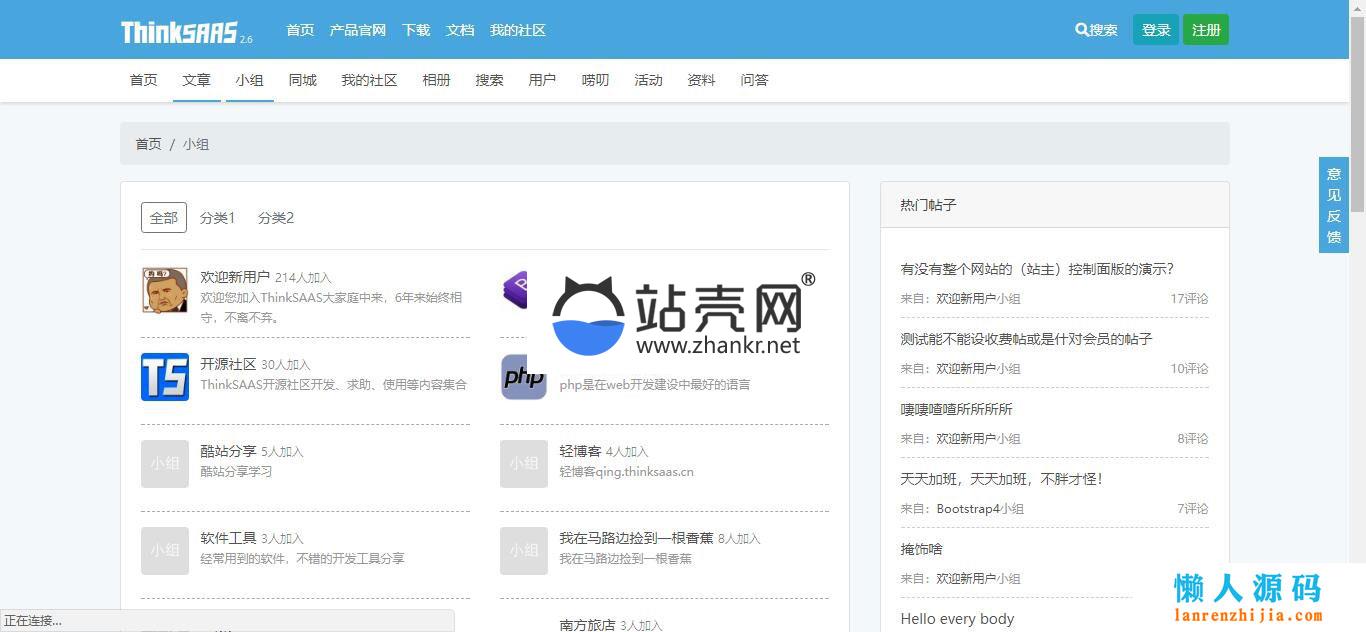Viewport: 1366px width, 632px height.
Task: Click the php group icon
Action: click(523, 377)
